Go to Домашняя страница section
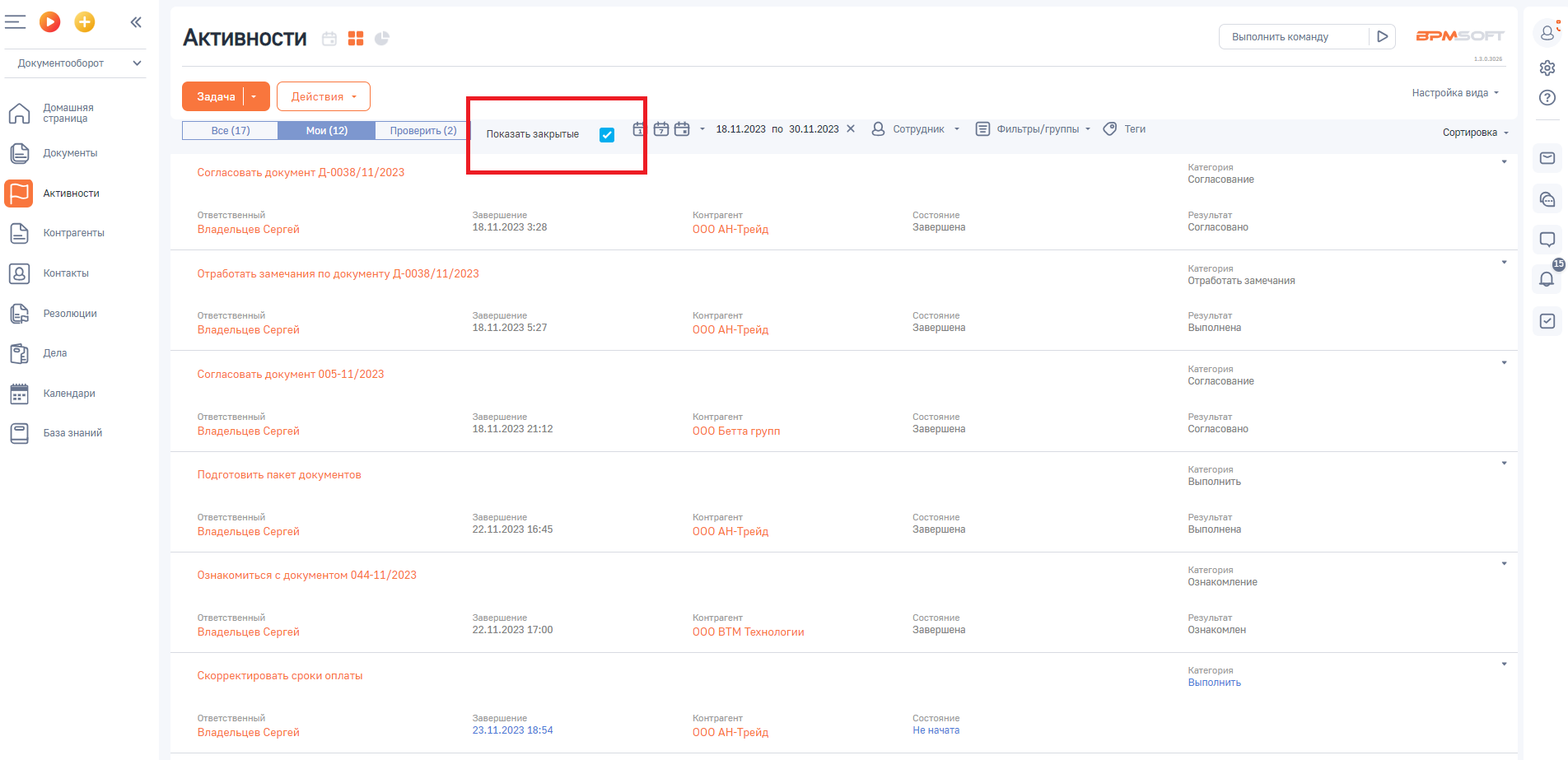Viewport: 1568px width, 760px height. [x=68, y=114]
